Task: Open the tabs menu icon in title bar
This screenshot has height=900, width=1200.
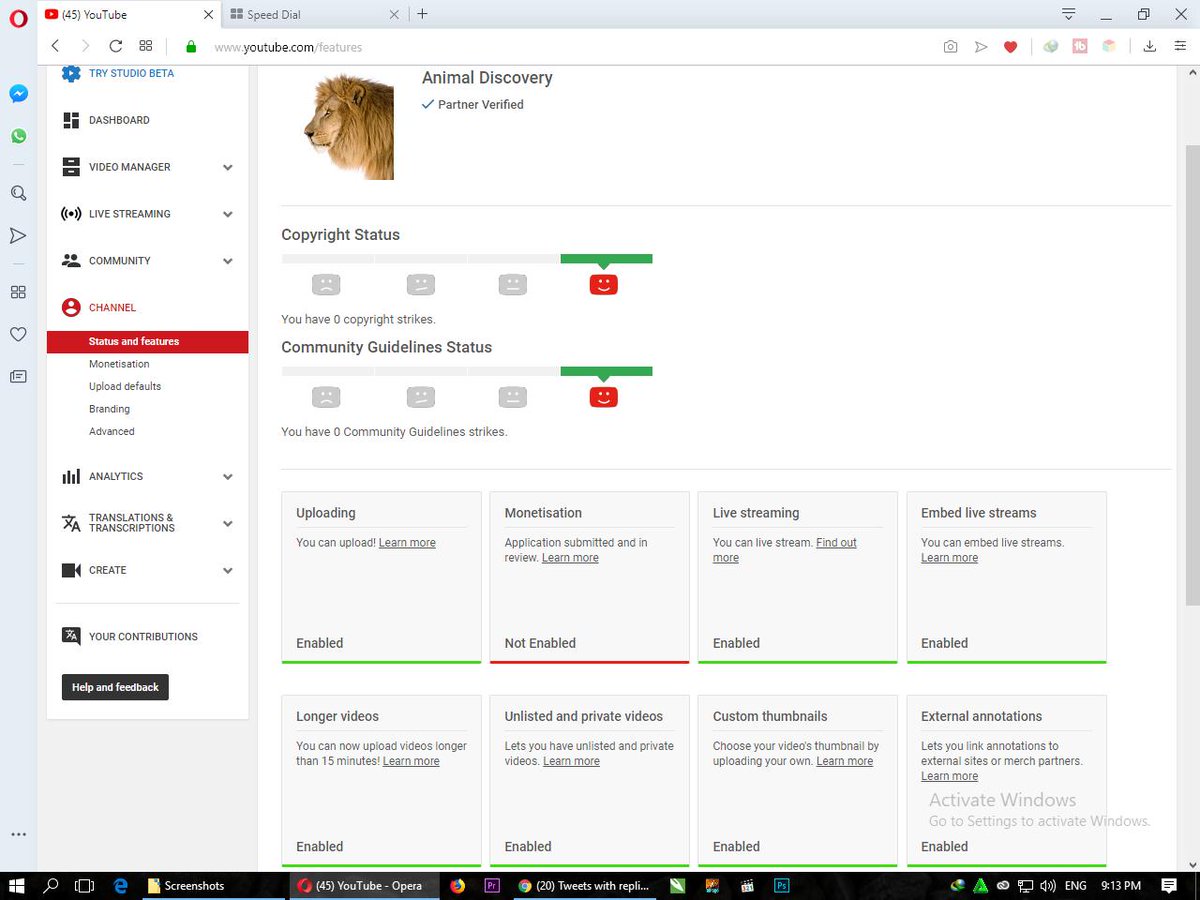Action: coord(1069,14)
